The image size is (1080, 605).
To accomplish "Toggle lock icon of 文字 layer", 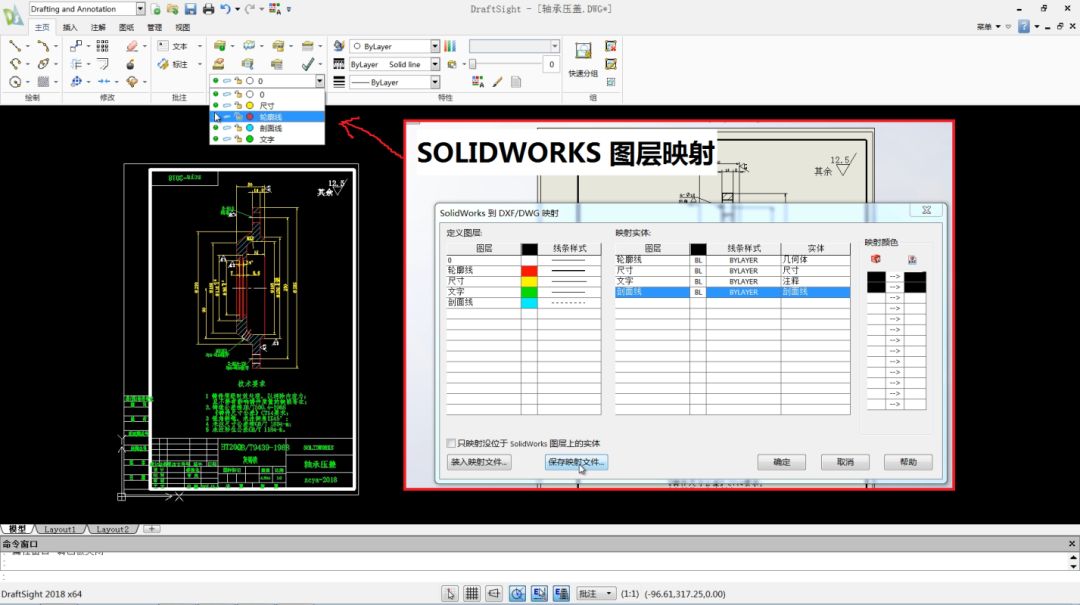I will pyautogui.click(x=238, y=139).
